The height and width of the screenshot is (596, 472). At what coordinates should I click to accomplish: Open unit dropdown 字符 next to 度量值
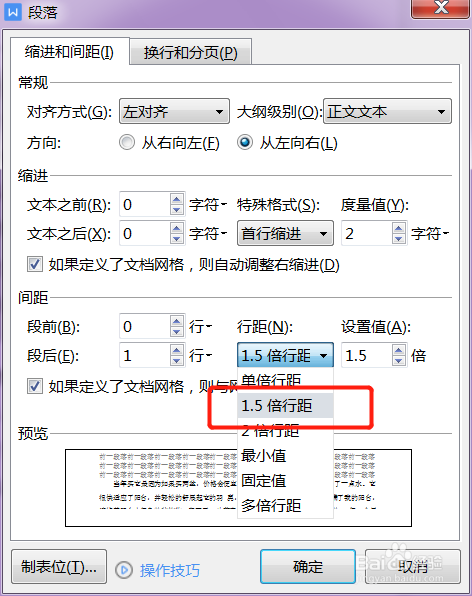click(430, 233)
